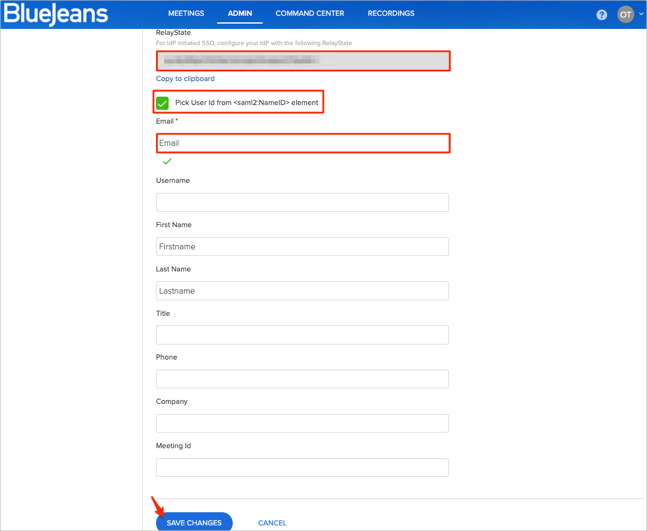Toggle Pick User Id from NameID checkbox
The width and height of the screenshot is (647, 531).
click(163, 103)
